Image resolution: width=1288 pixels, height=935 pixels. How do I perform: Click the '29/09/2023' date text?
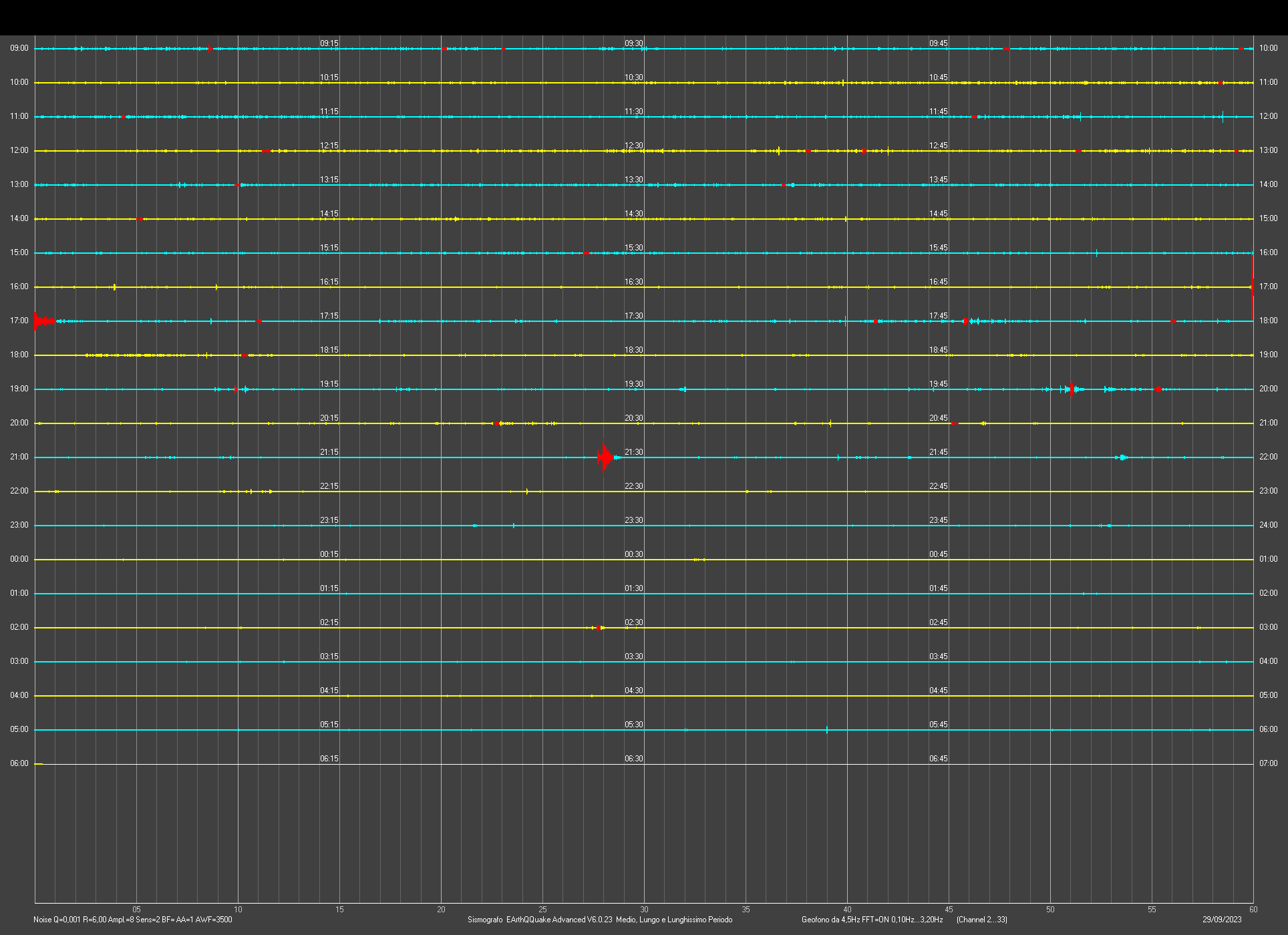click(x=1222, y=920)
